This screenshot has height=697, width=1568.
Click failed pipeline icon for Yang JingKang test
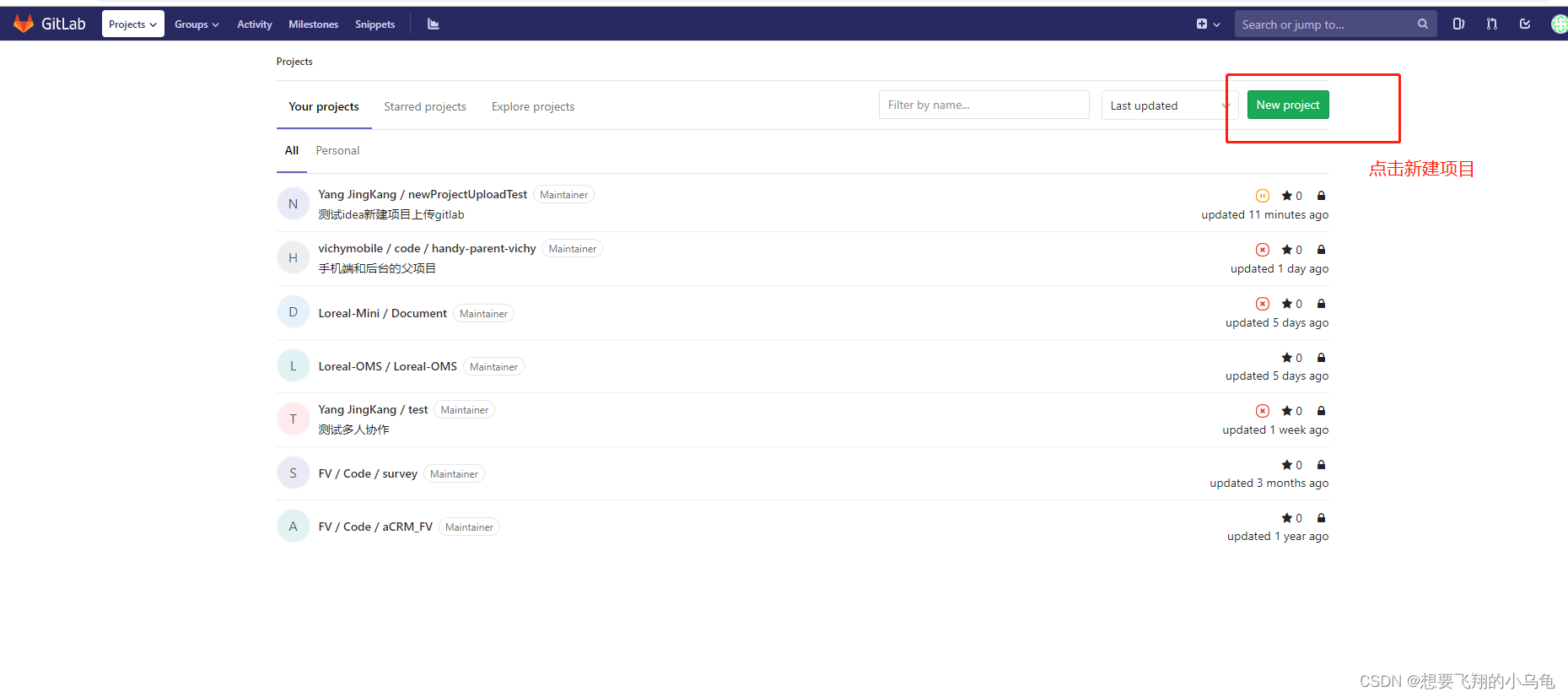pyautogui.click(x=1263, y=411)
